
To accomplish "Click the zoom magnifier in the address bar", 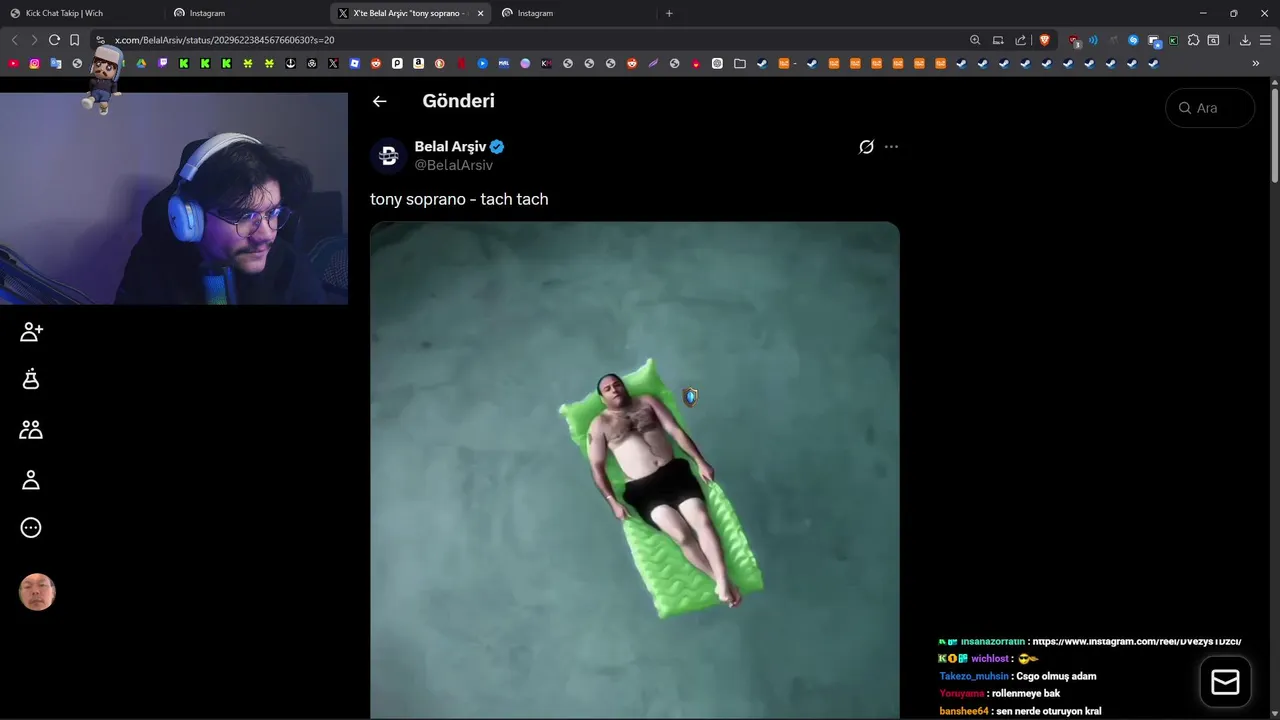I will [x=975, y=40].
